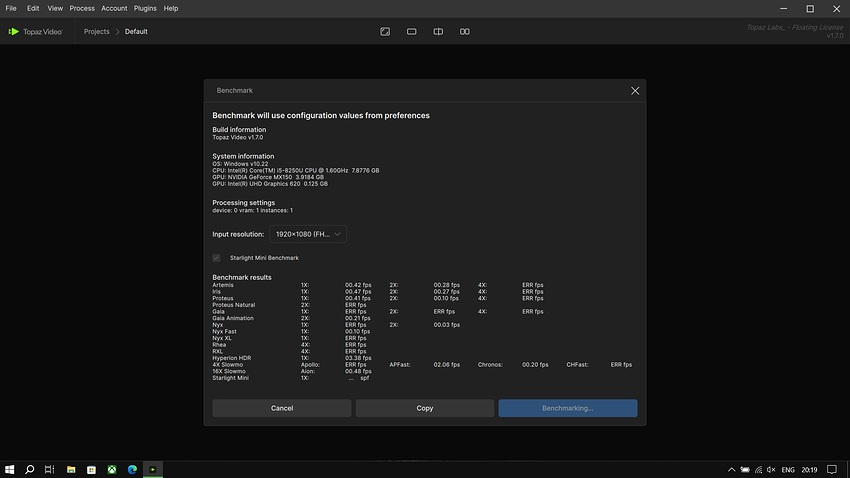Screen dimensions: 850x478
Task: Close the Benchmark dialog
Action: [635, 91]
